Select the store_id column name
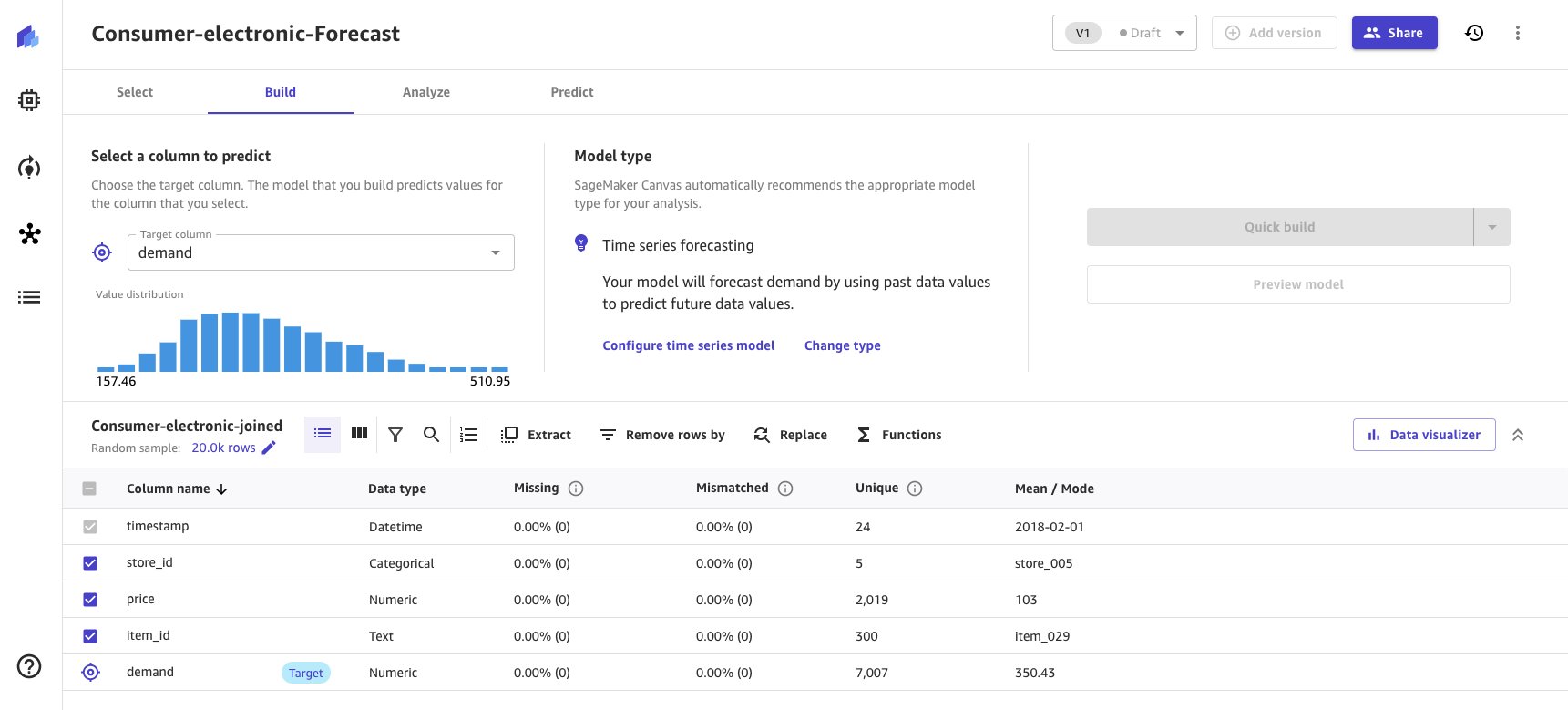 (149, 562)
